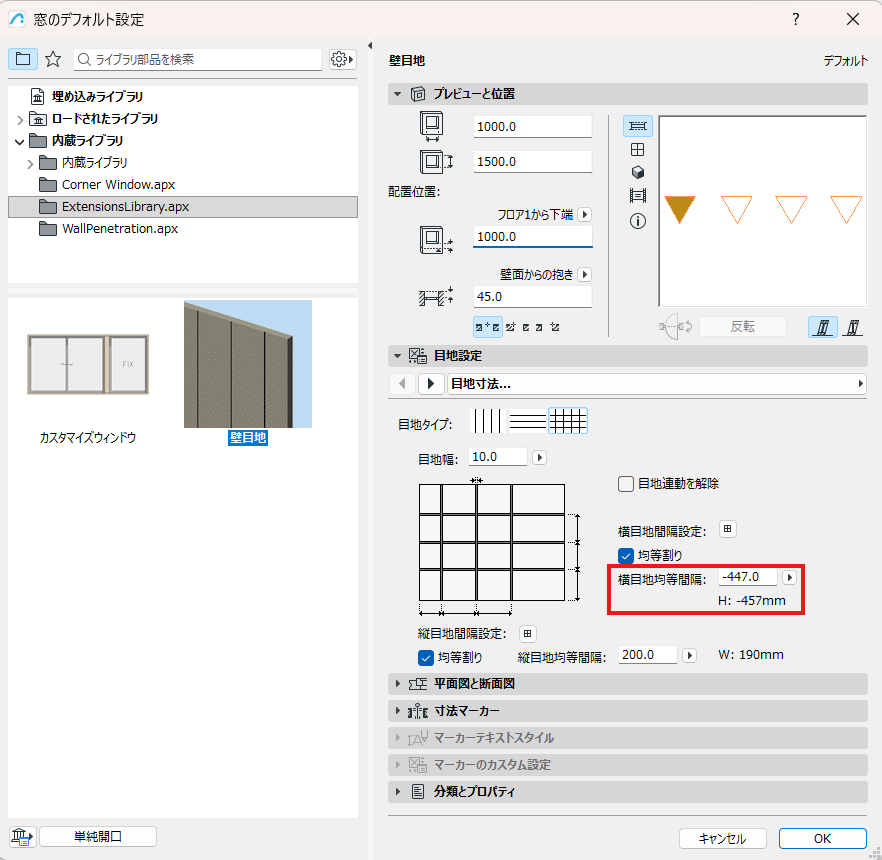This screenshot has height=860, width=882.
Task: Open 横目地間隔設定 grid button
Action: 728,529
